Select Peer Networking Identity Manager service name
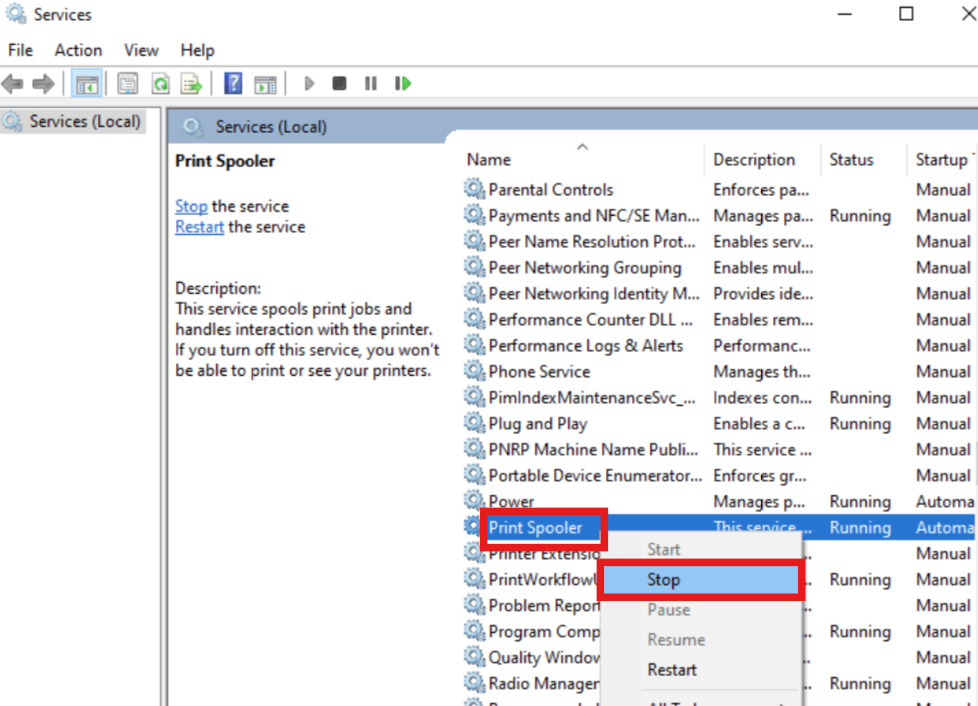 [594, 294]
